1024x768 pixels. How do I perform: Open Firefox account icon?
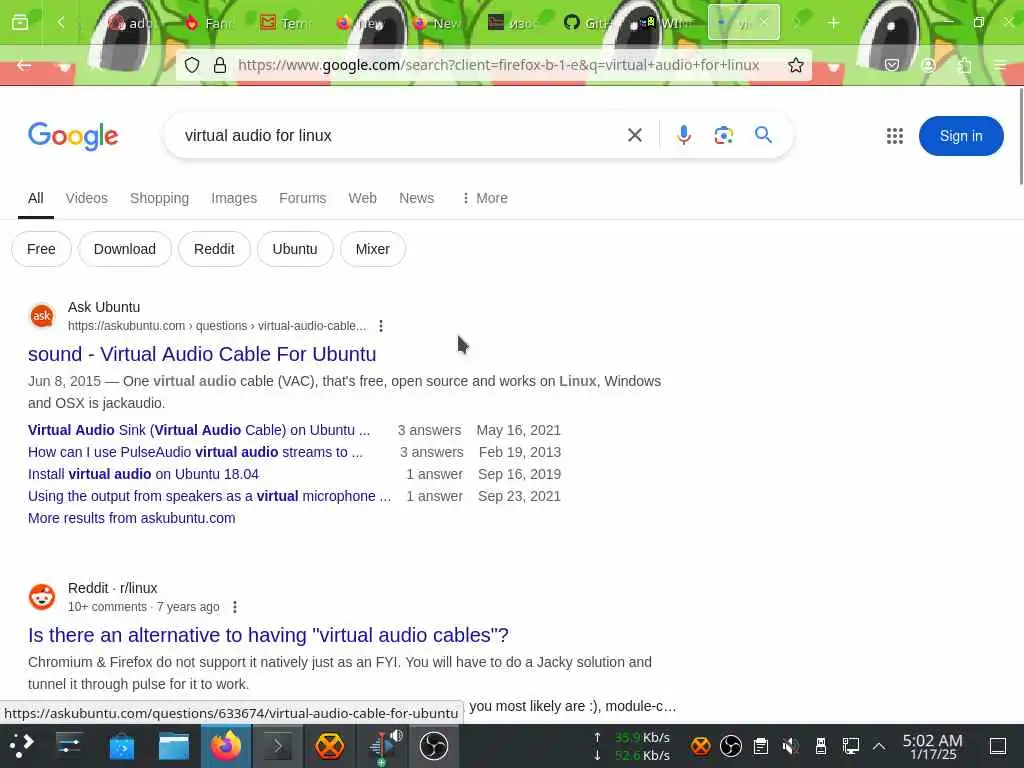[x=929, y=65]
